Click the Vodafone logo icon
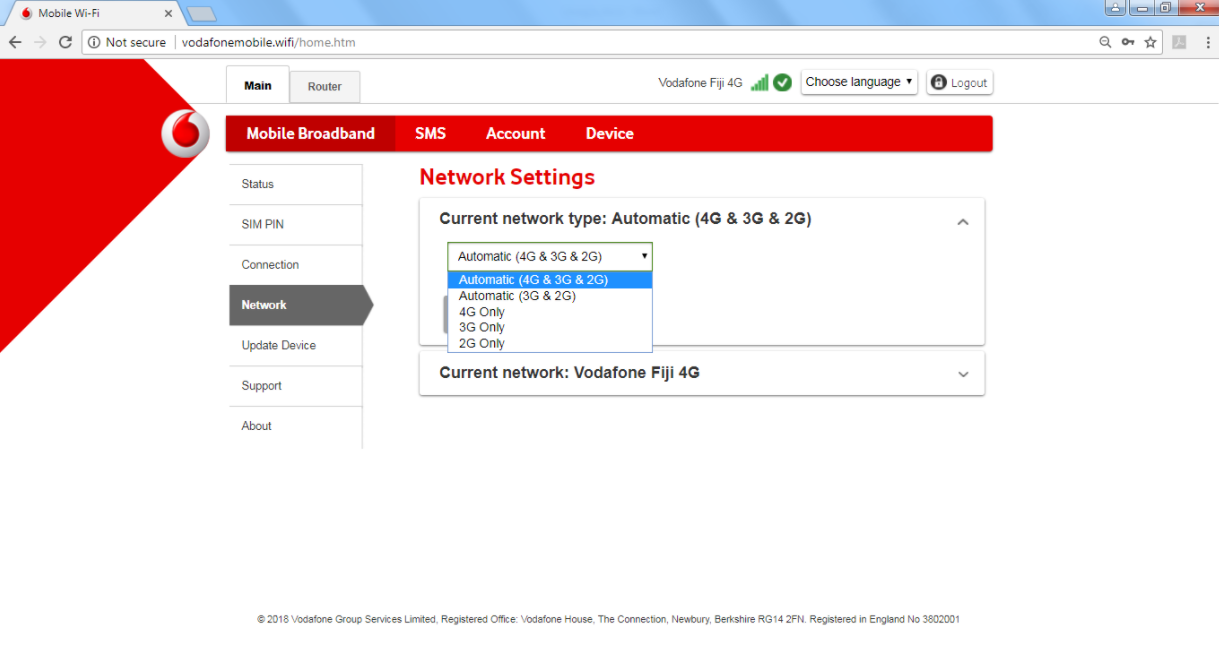The height and width of the screenshot is (655, 1219). 185,134
